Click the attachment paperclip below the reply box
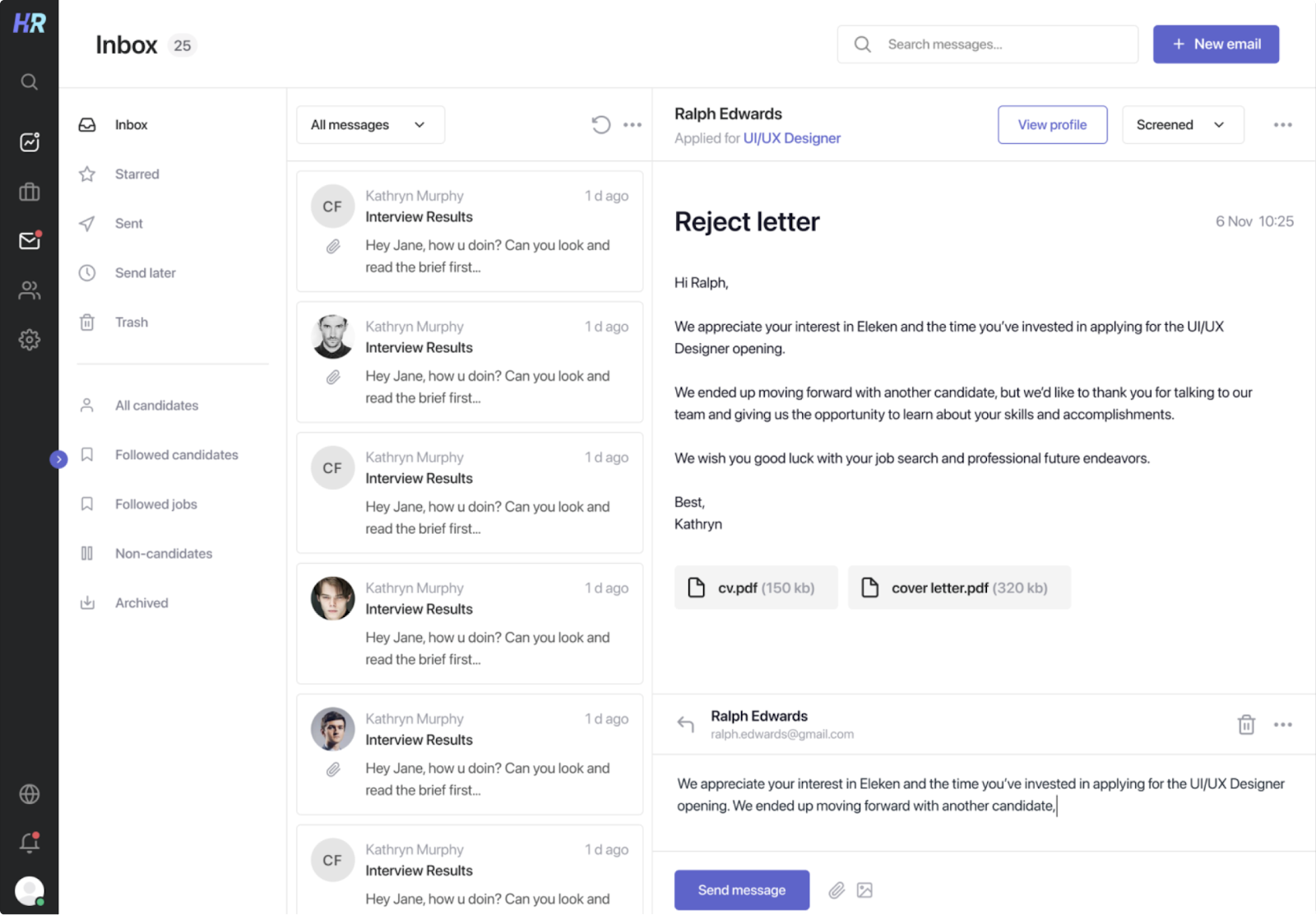This screenshot has height=915, width=1316. 838,889
